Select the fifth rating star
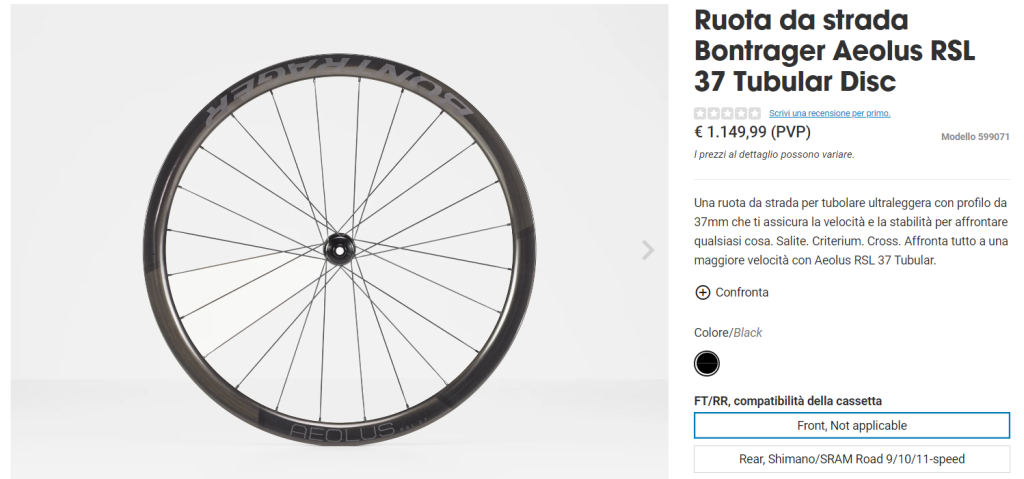The image size is (1024, 479). 755,113
